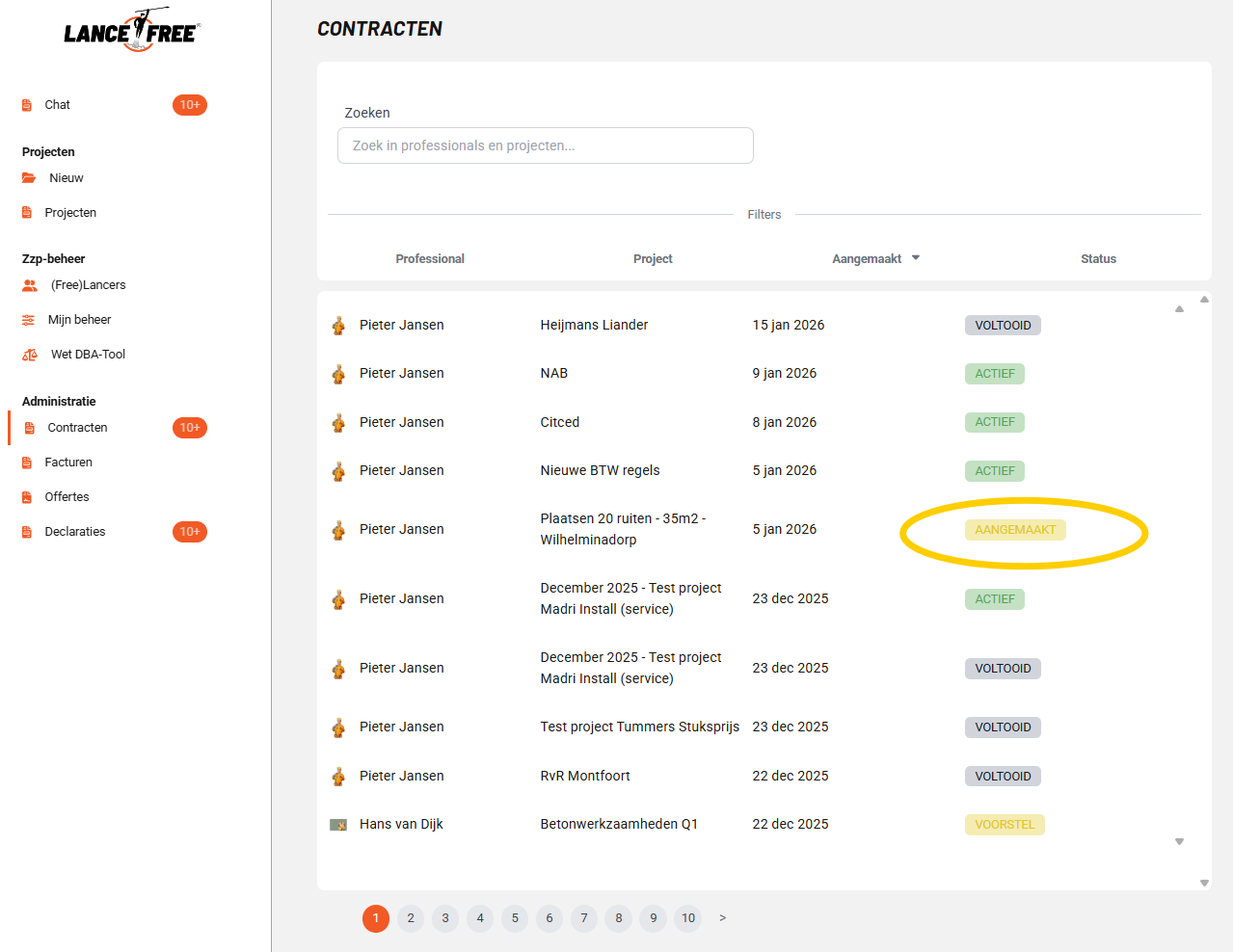Click the list scrollbar down arrow
This screenshot has width=1233, height=952.
pyautogui.click(x=1204, y=883)
